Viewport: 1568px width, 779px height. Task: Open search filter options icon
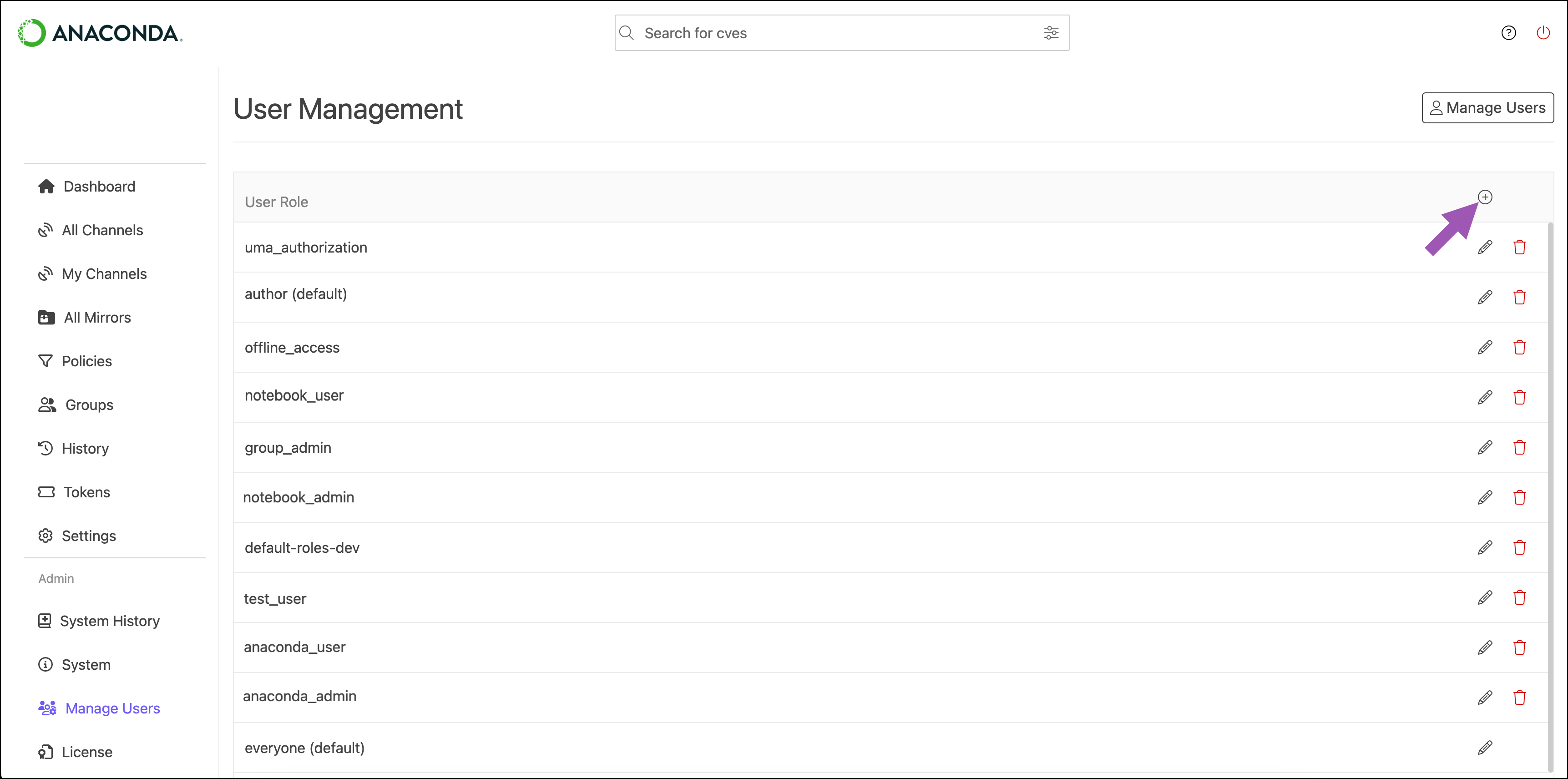(x=1051, y=33)
